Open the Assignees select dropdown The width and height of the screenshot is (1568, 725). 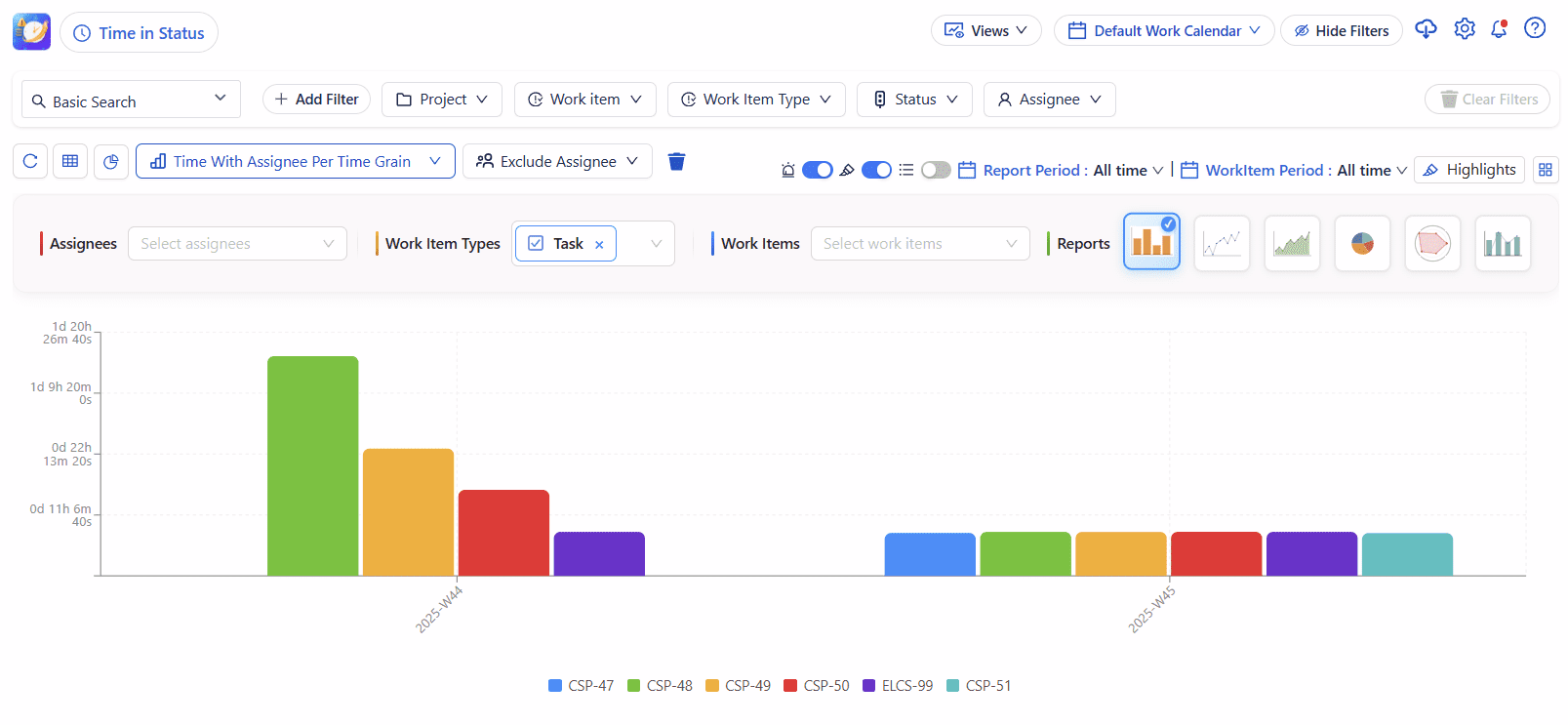pos(237,244)
